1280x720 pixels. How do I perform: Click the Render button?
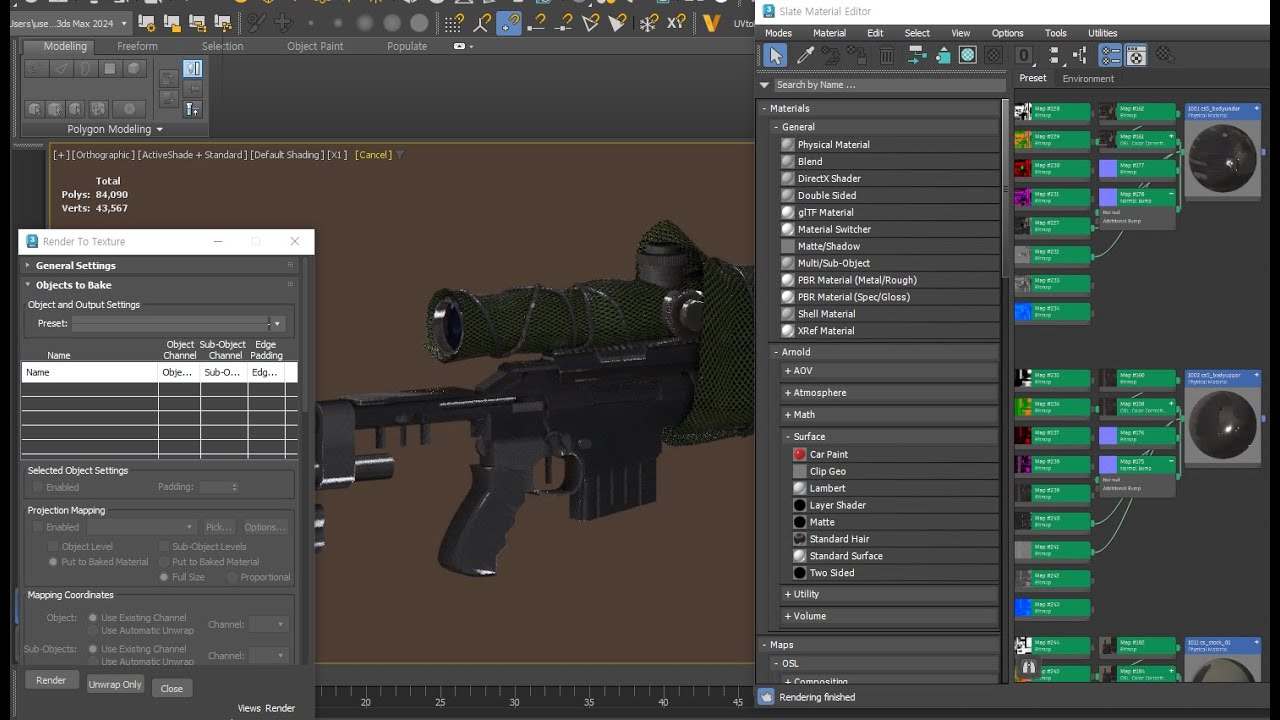pos(51,681)
